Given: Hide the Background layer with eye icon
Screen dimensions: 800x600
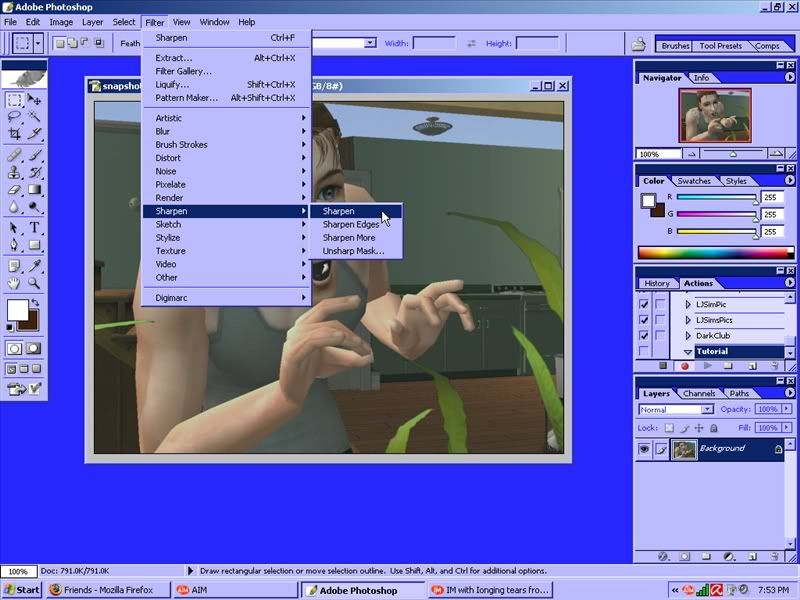Looking at the screenshot, I should coord(644,449).
